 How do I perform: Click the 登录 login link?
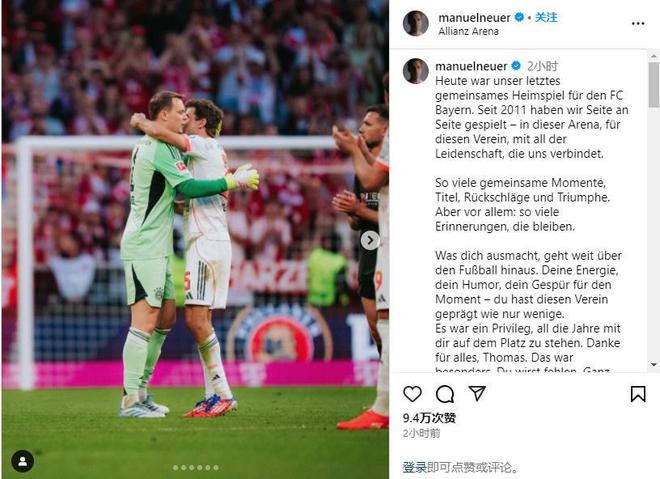coord(415,467)
